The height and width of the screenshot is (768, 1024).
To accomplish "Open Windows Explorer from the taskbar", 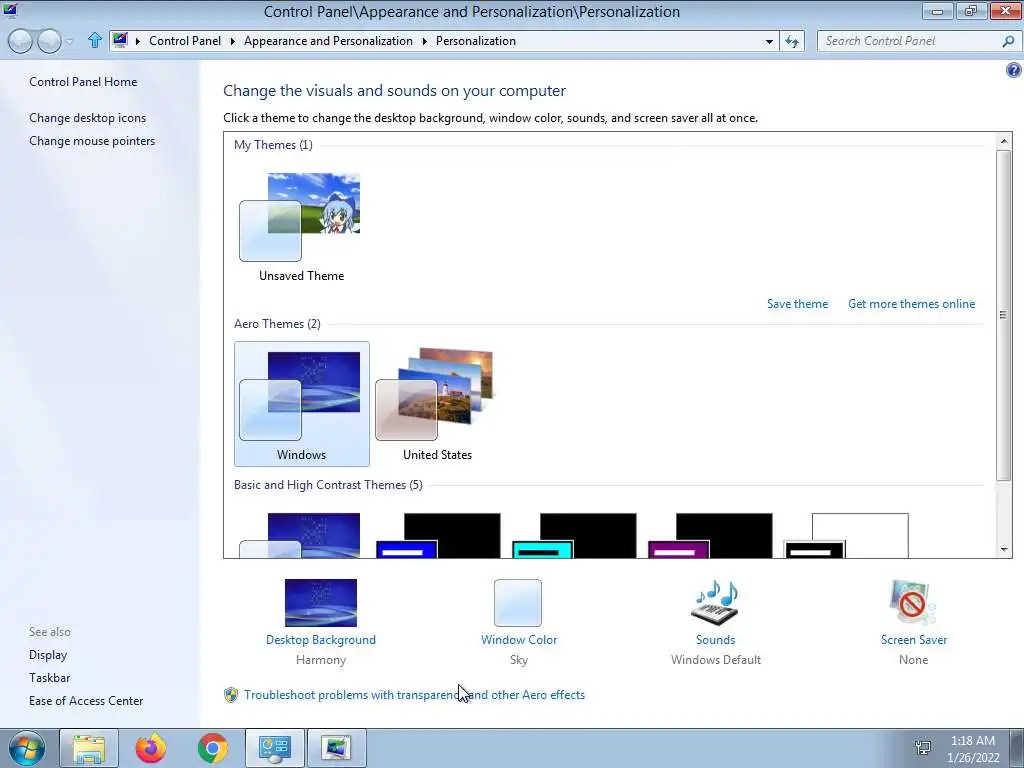I will (89, 748).
